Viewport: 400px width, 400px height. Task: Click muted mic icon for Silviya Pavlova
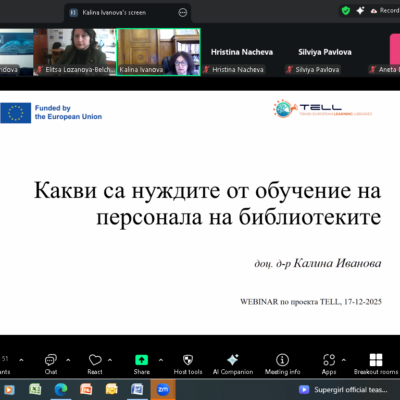coord(289,69)
